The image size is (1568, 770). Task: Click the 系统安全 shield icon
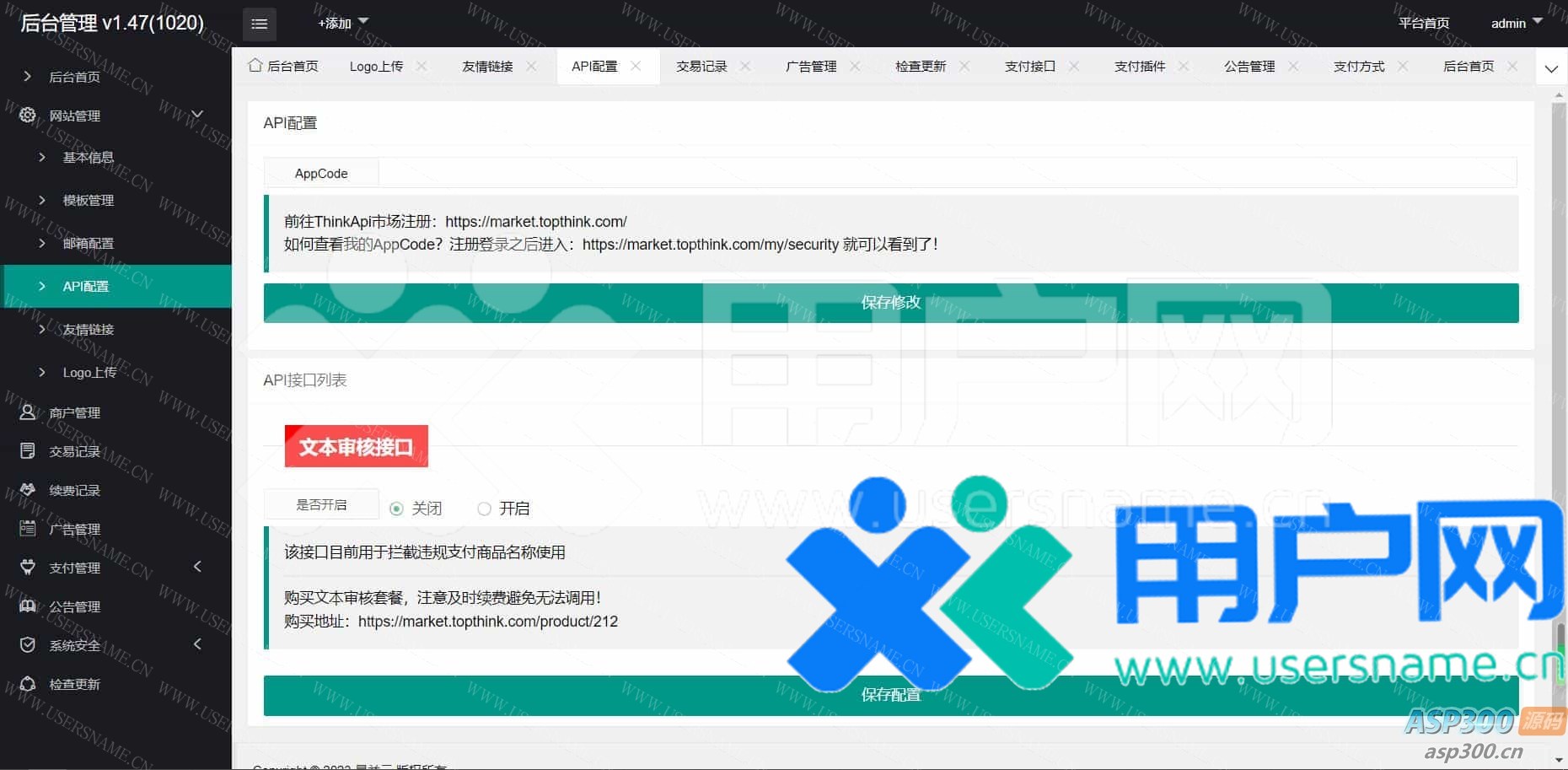(26, 645)
